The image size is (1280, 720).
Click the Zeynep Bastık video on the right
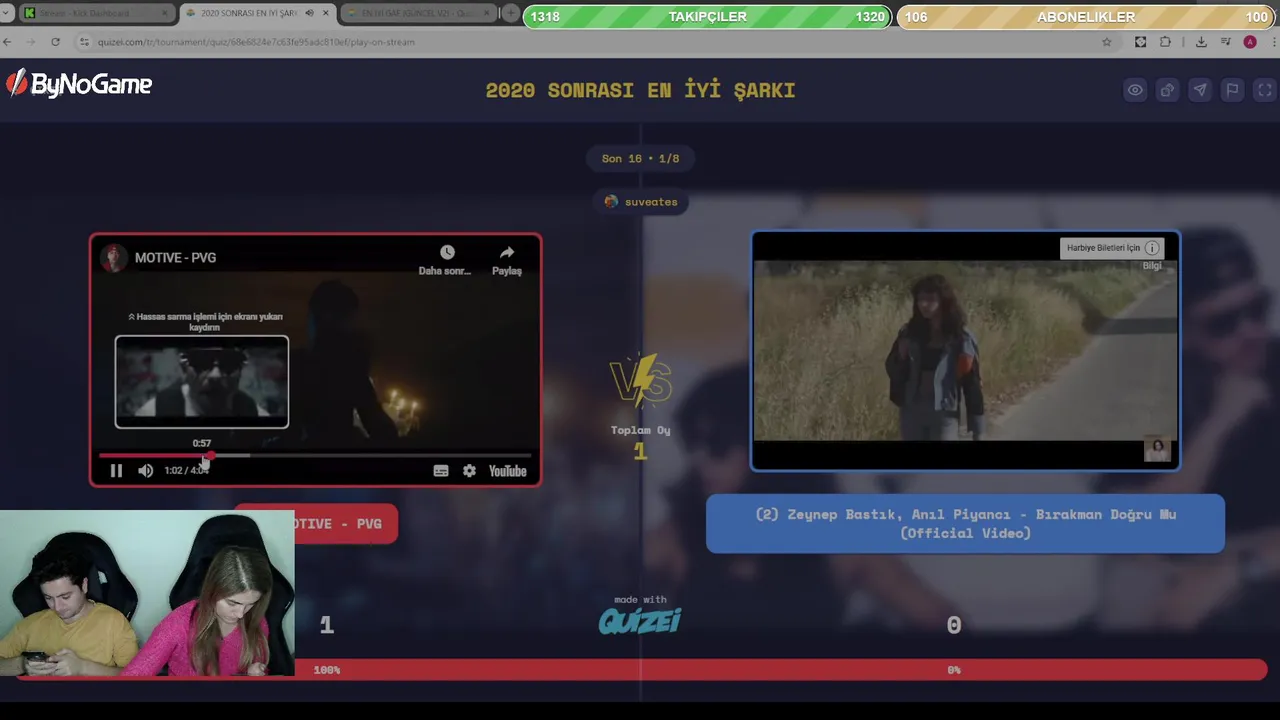[x=965, y=350]
